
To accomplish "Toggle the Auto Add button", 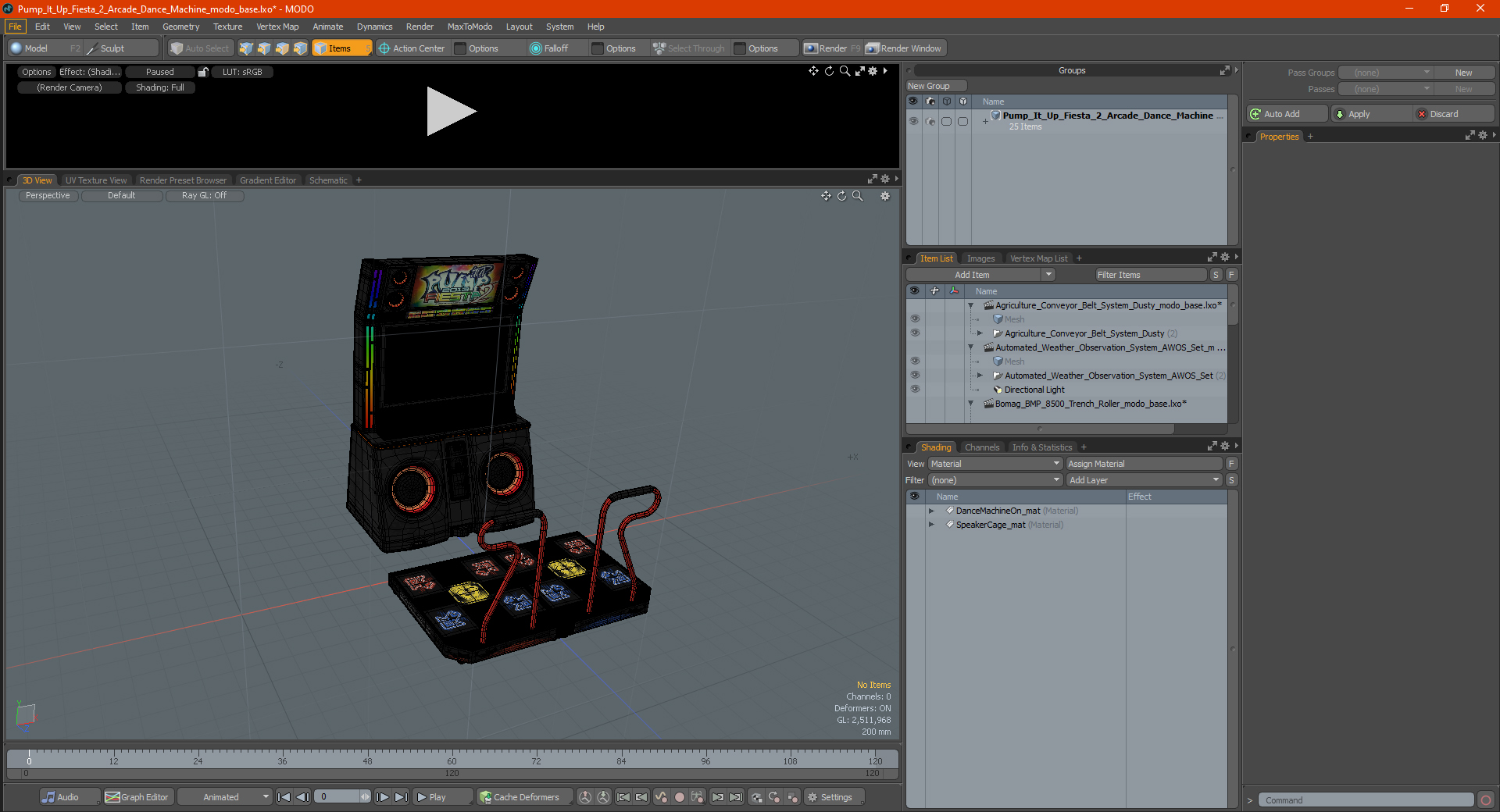I will pyautogui.click(x=1287, y=114).
